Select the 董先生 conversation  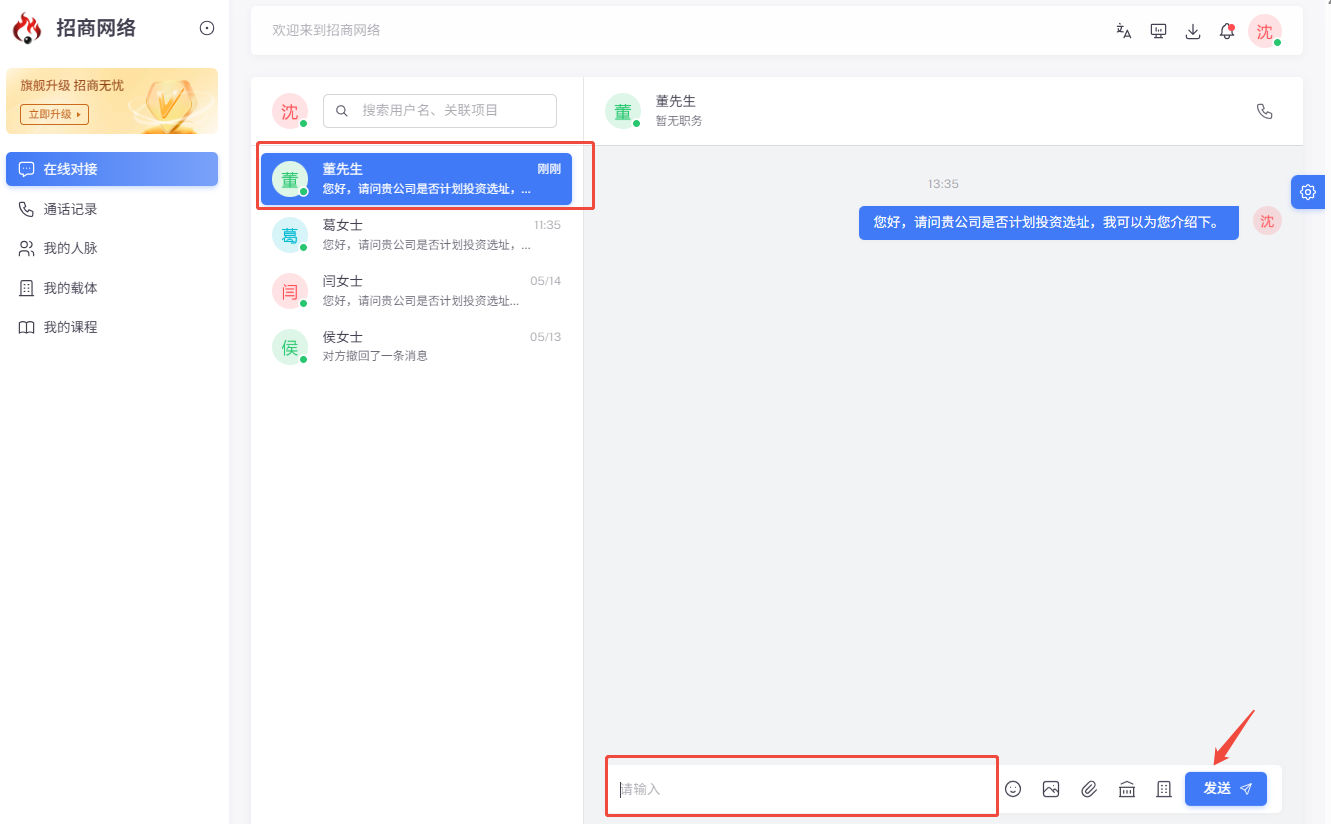pyautogui.click(x=416, y=179)
